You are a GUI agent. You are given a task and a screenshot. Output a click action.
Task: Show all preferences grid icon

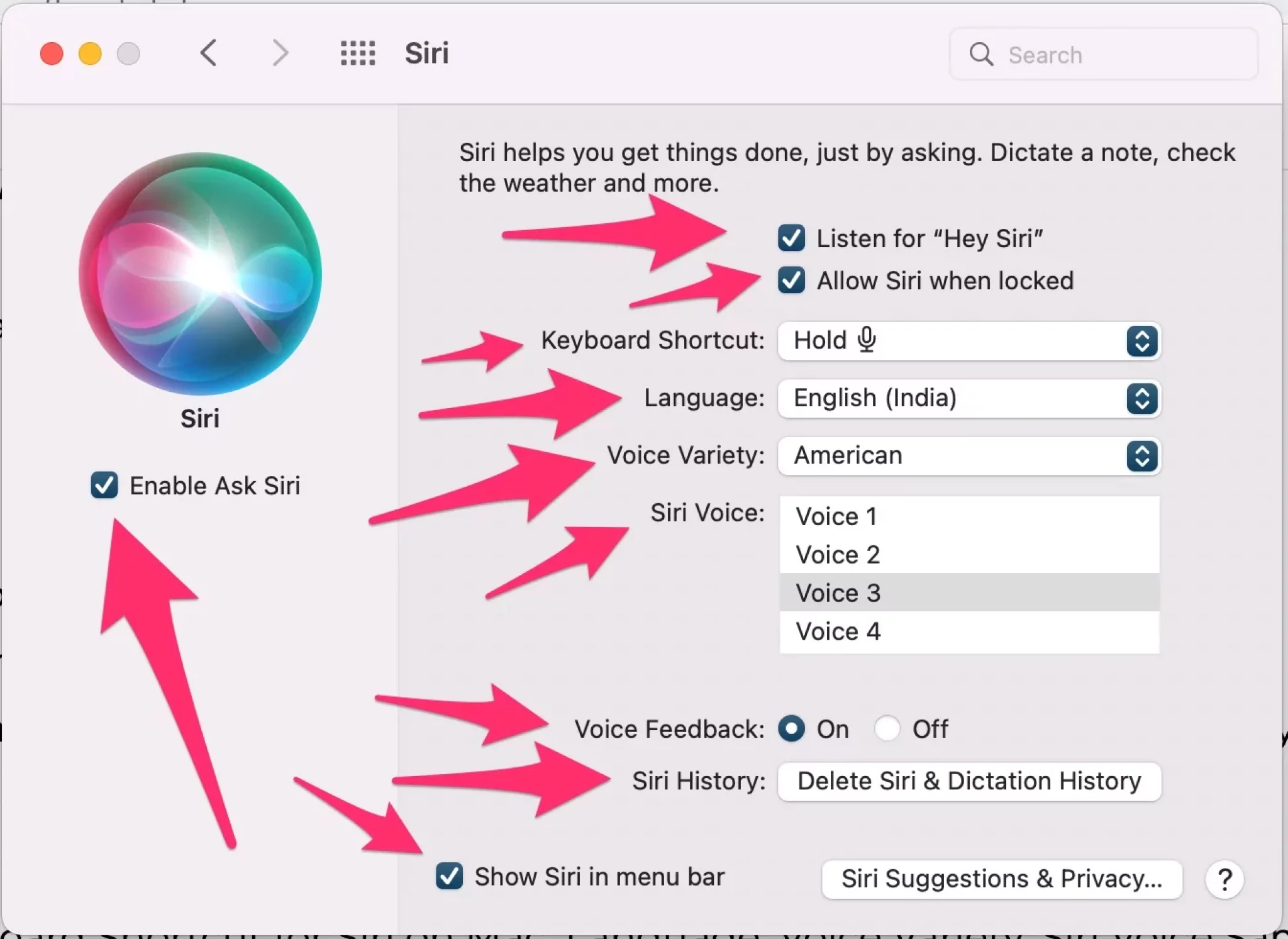click(x=358, y=53)
